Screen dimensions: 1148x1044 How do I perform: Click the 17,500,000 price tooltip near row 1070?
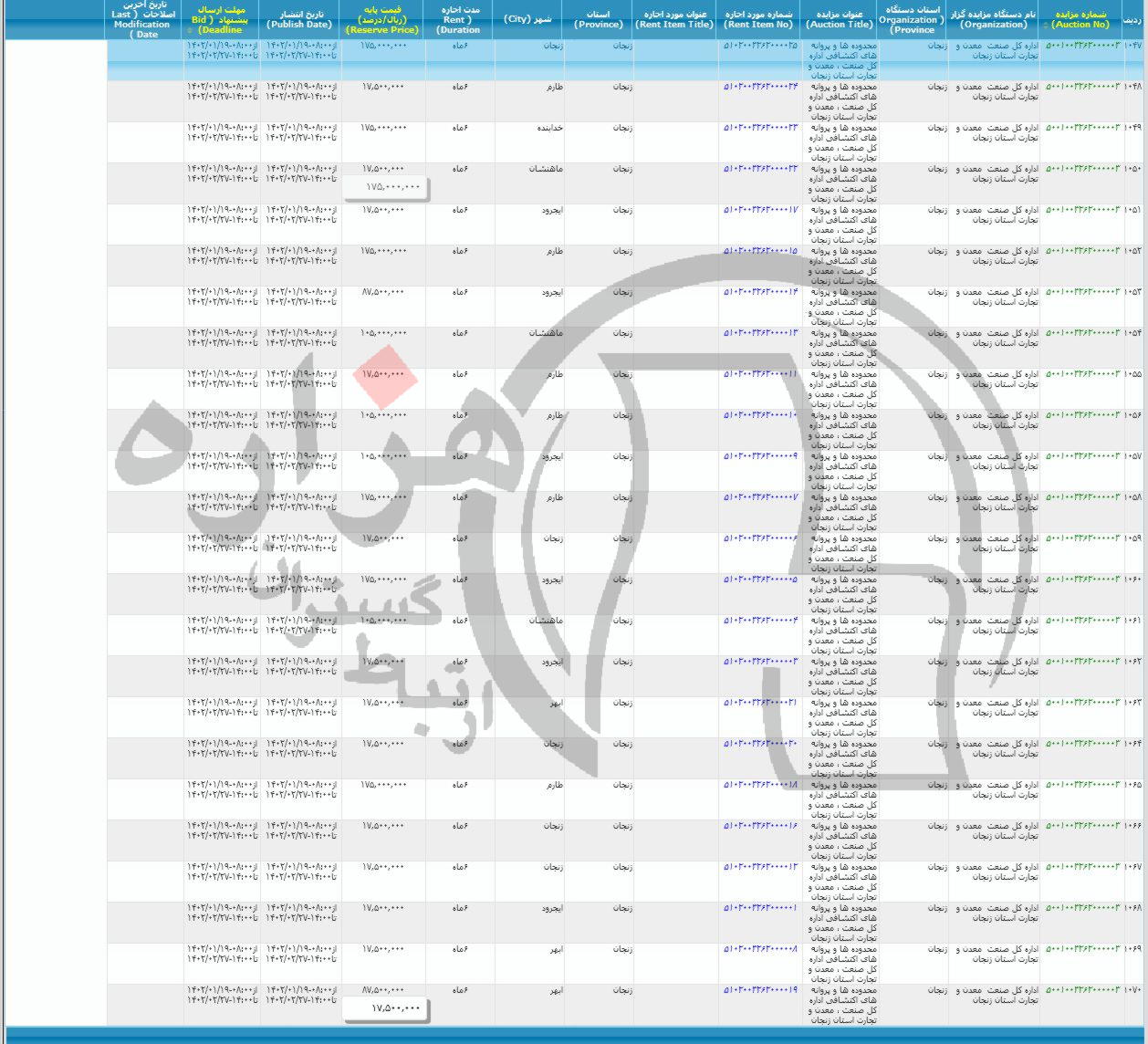click(x=385, y=1008)
